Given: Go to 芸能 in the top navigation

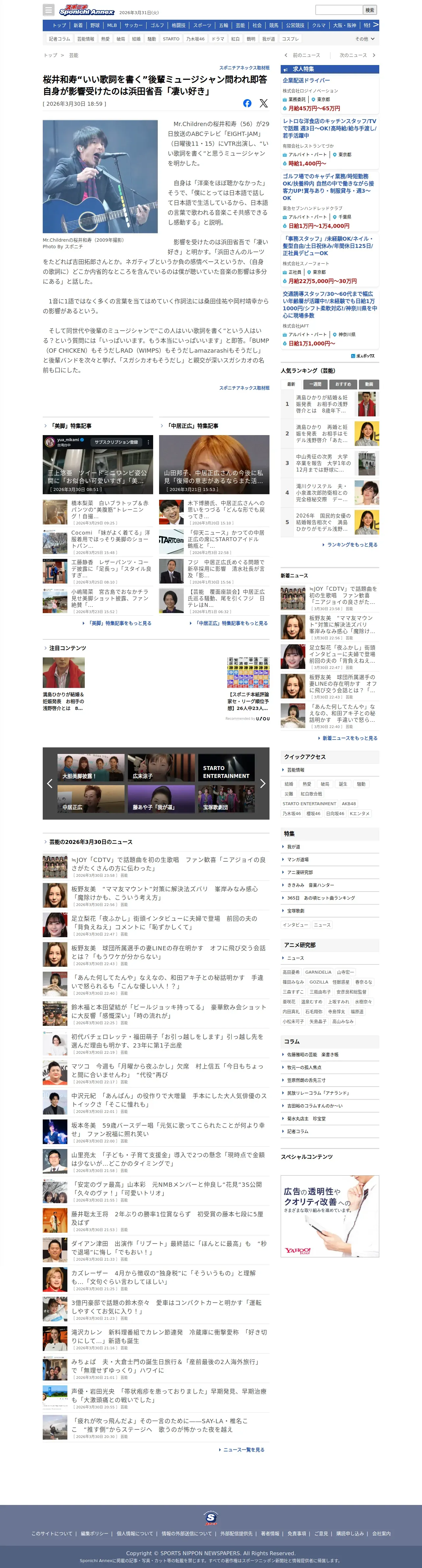Looking at the screenshot, I should click(x=241, y=26).
